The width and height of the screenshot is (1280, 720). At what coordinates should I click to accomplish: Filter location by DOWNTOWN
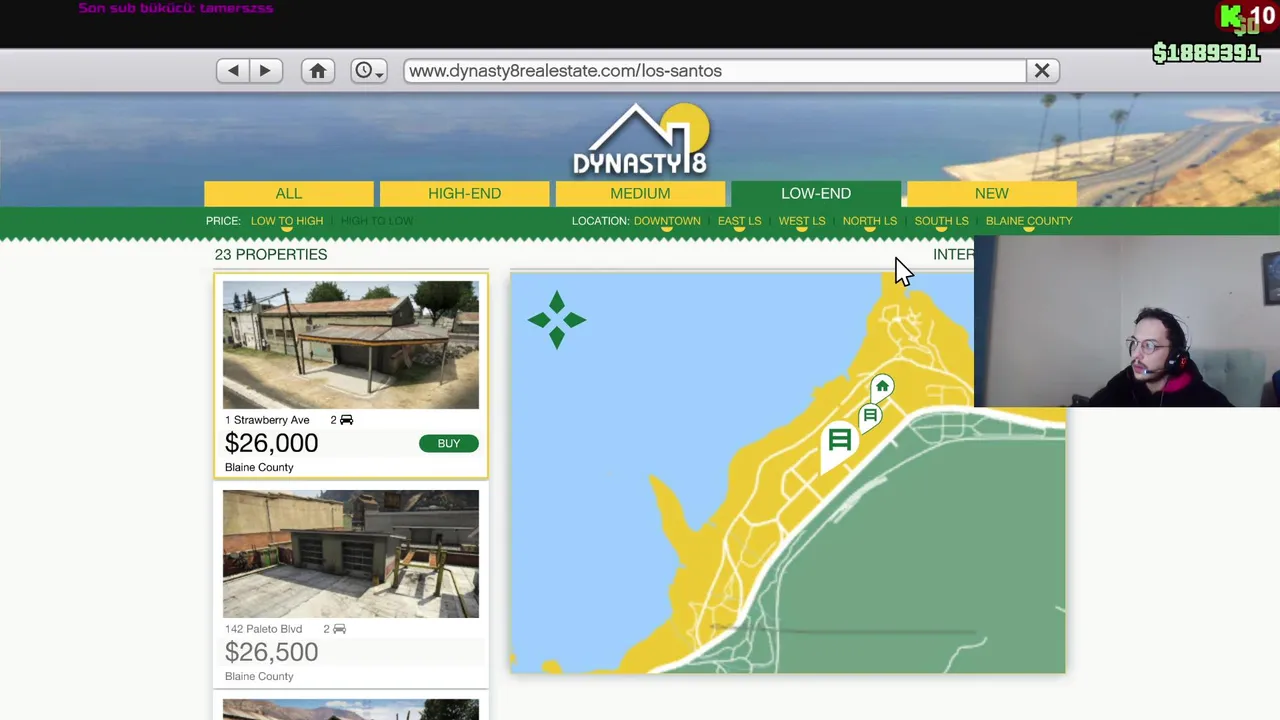pyautogui.click(x=667, y=221)
